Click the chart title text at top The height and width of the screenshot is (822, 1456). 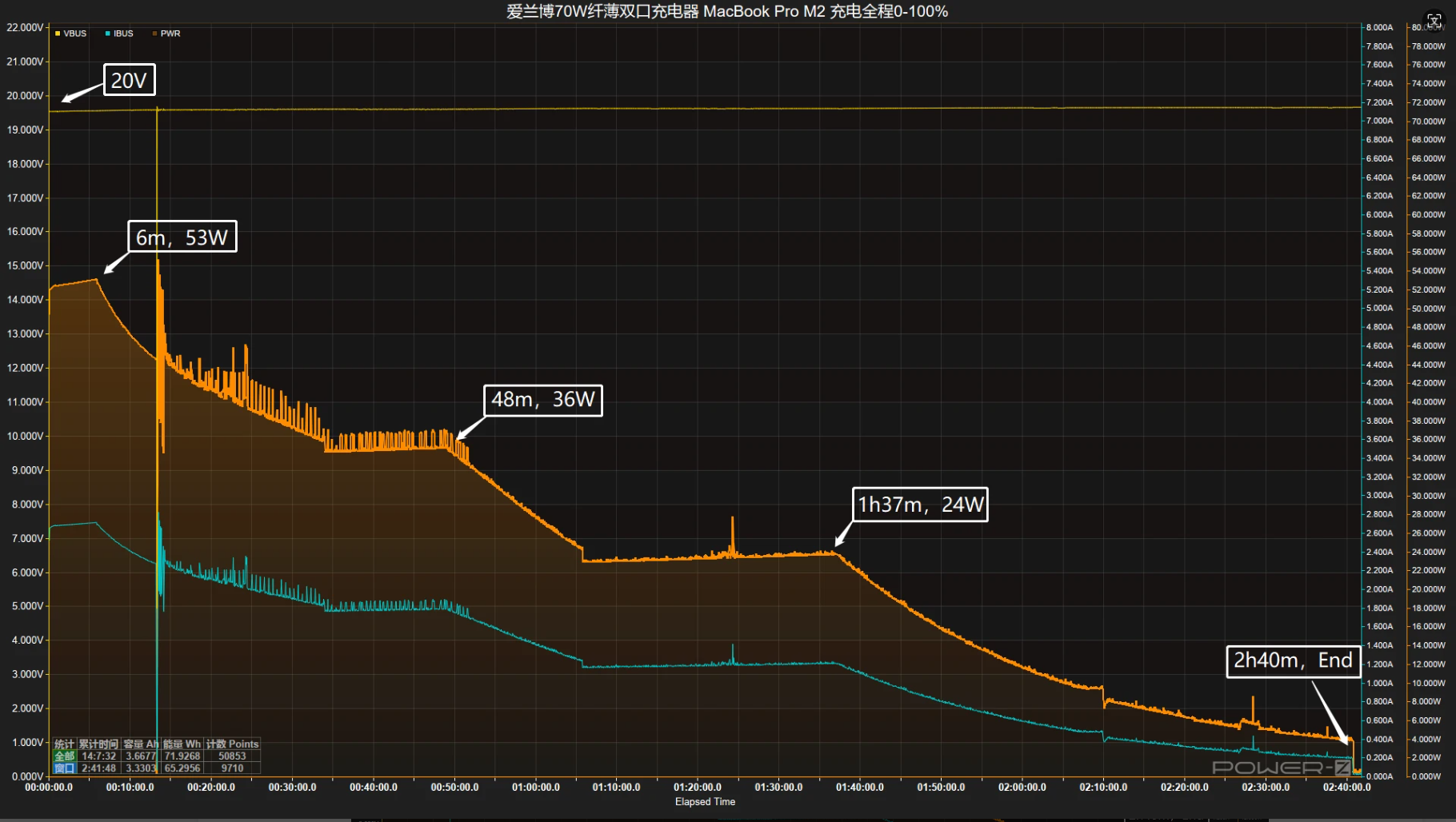coord(727,11)
